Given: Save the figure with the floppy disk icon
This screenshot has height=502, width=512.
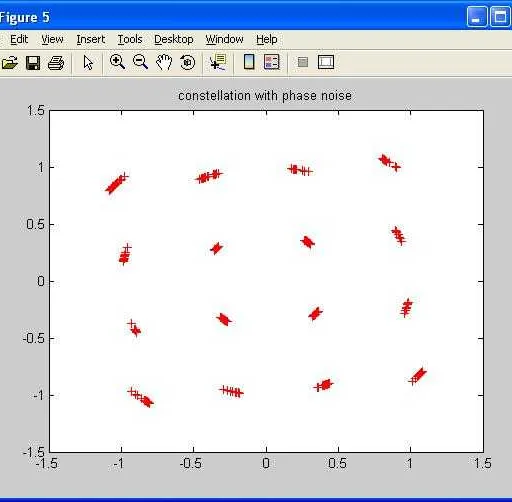Looking at the screenshot, I should point(33,63).
